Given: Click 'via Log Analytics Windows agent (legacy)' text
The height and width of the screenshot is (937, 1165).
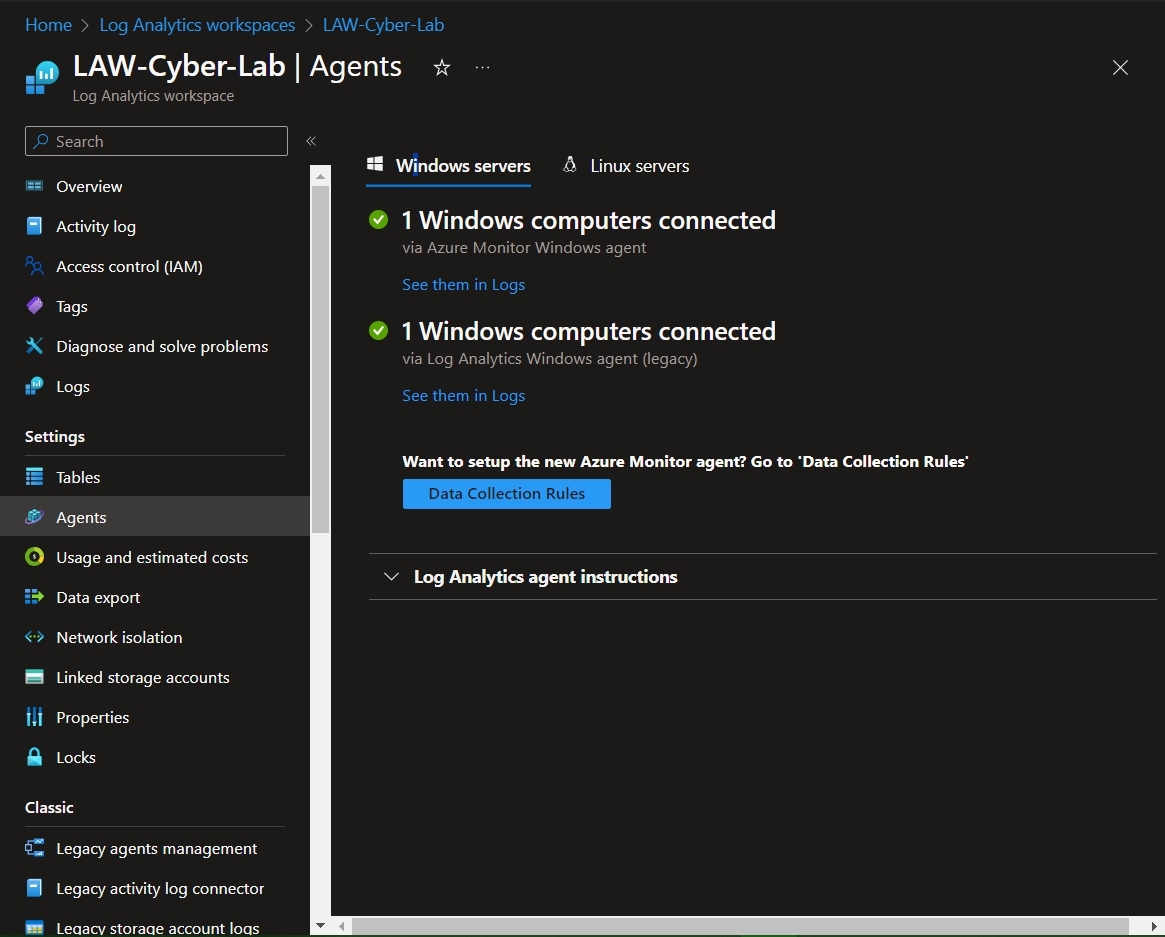Looking at the screenshot, I should click(550, 359).
